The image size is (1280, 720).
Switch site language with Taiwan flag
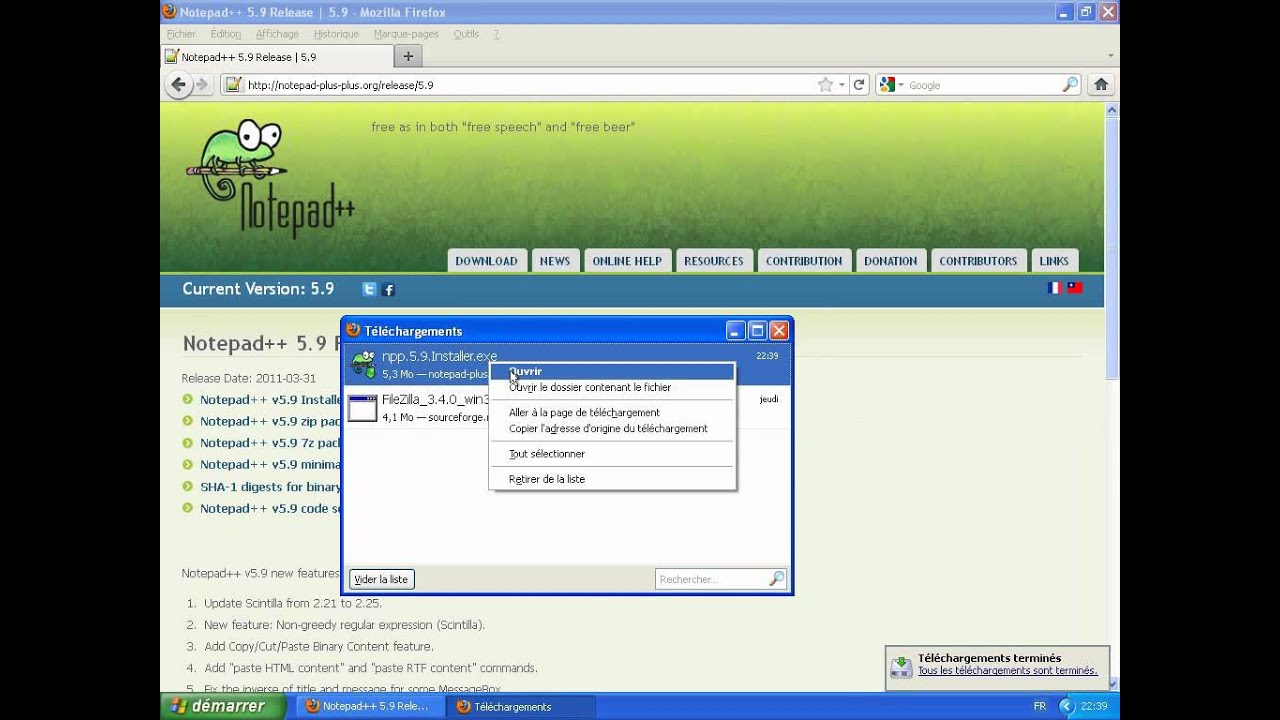click(1075, 288)
